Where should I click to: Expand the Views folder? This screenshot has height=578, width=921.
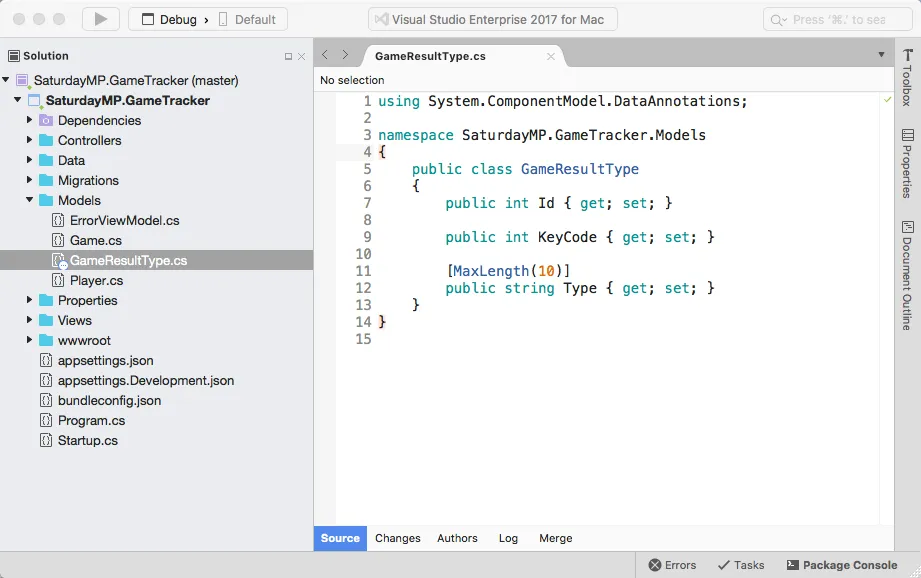[x=29, y=320]
